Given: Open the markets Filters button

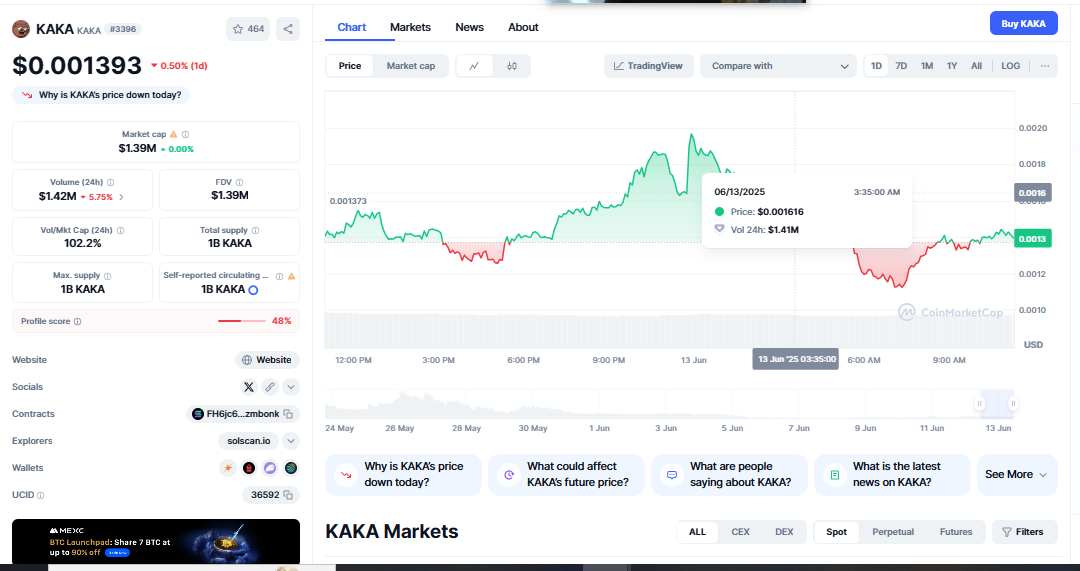Looking at the screenshot, I should [x=1024, y=532].
